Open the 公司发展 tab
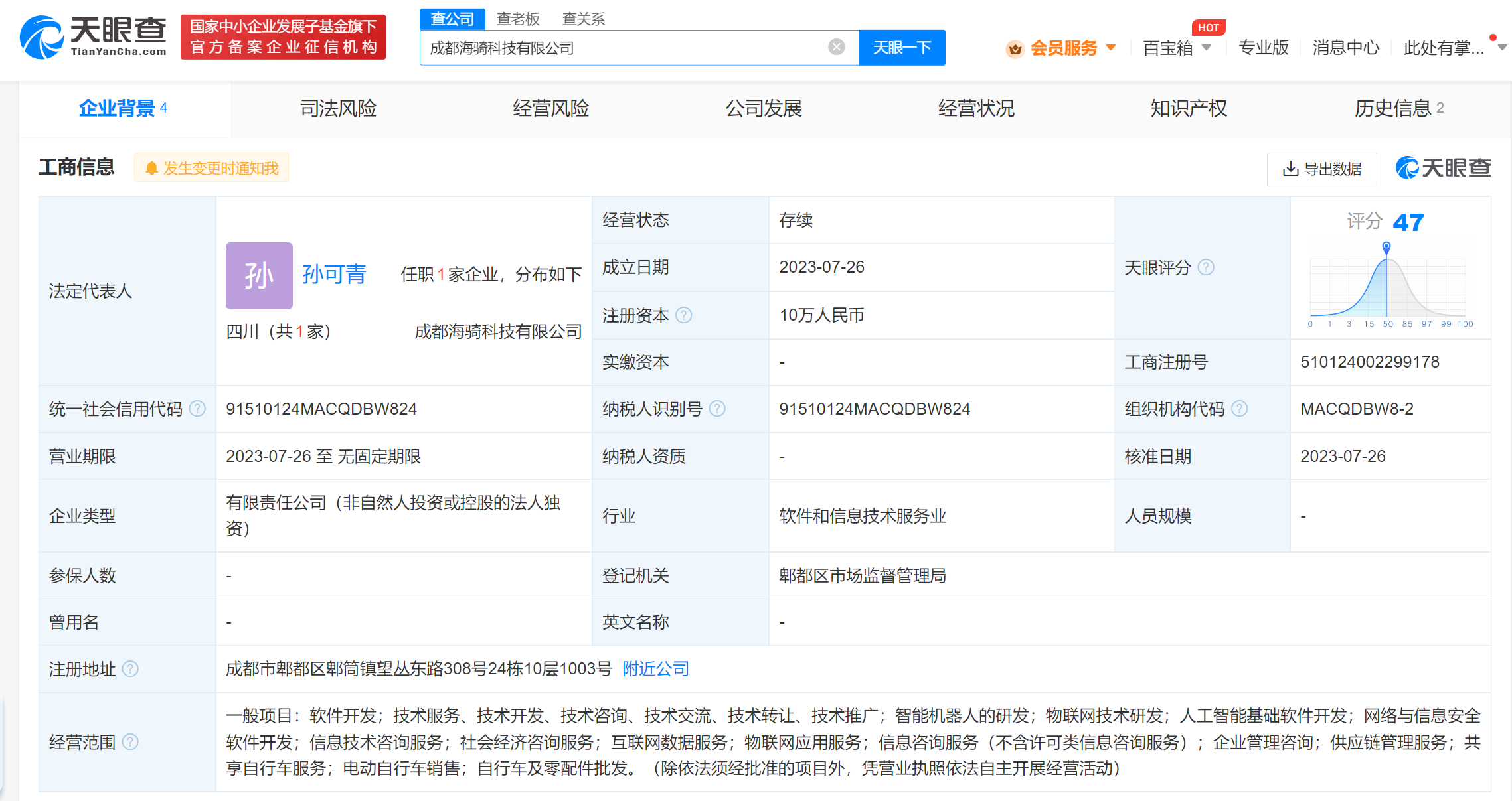The image size is (1512, 801). tap(764, 108)
